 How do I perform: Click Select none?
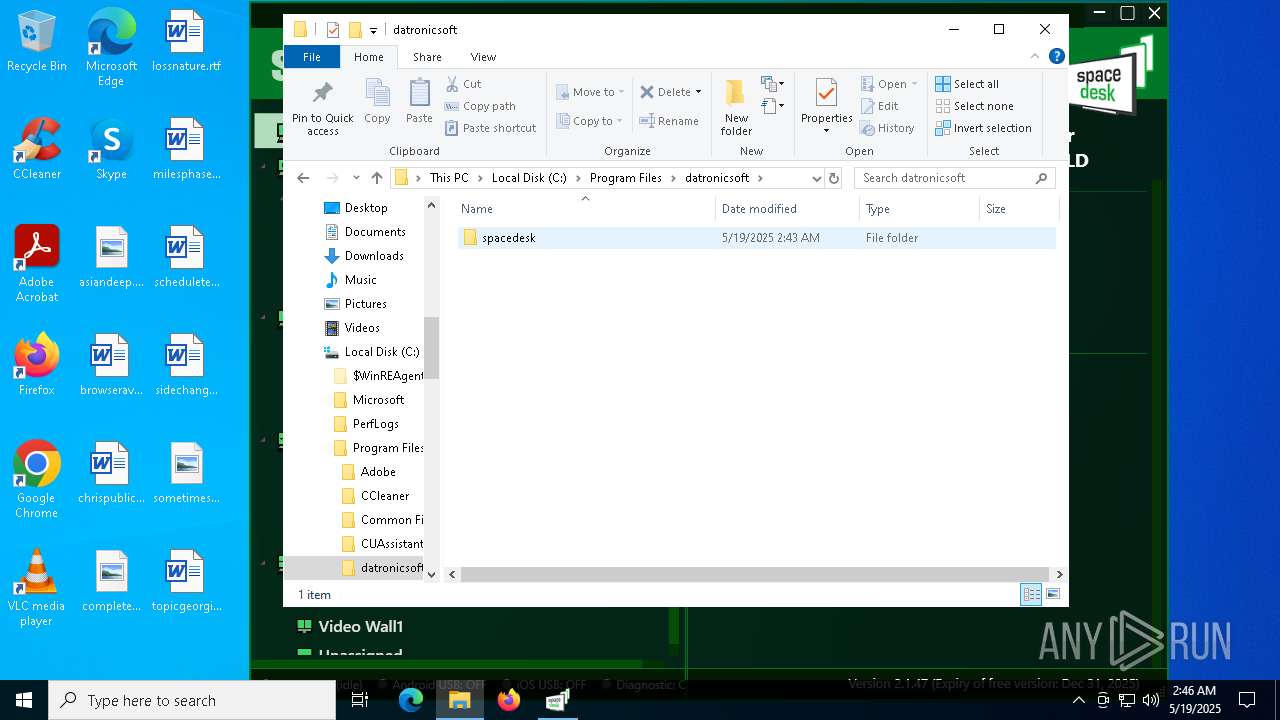pyautogui.click(x=974, y=106)
